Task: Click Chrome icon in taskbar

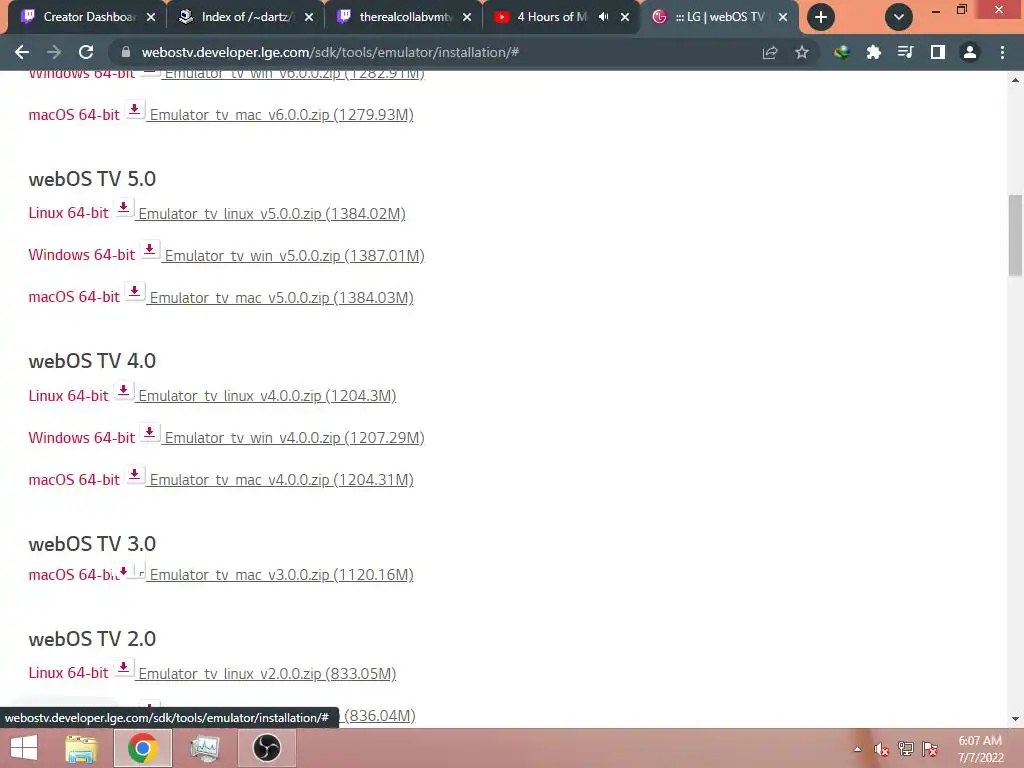Action: [142, 748]
